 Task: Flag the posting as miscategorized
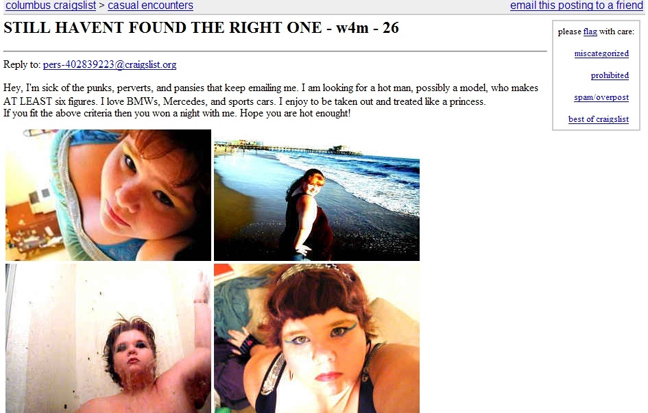pos(601,53)
